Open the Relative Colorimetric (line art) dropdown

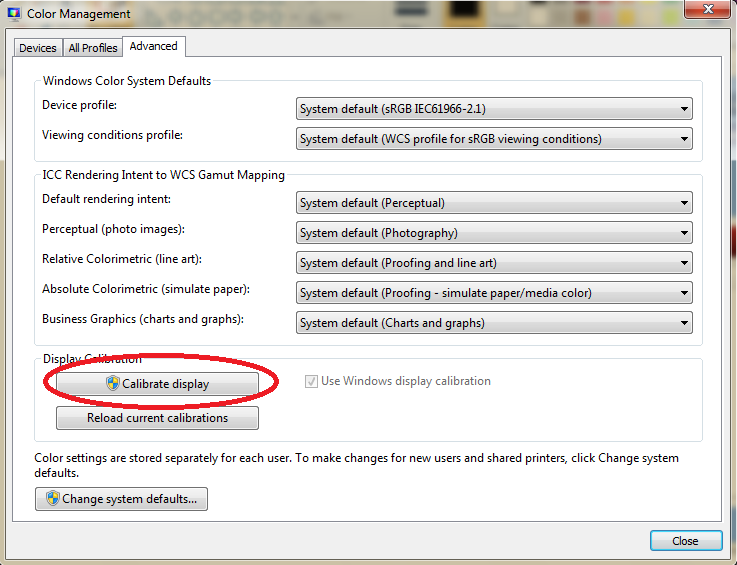tap(494, 263)
